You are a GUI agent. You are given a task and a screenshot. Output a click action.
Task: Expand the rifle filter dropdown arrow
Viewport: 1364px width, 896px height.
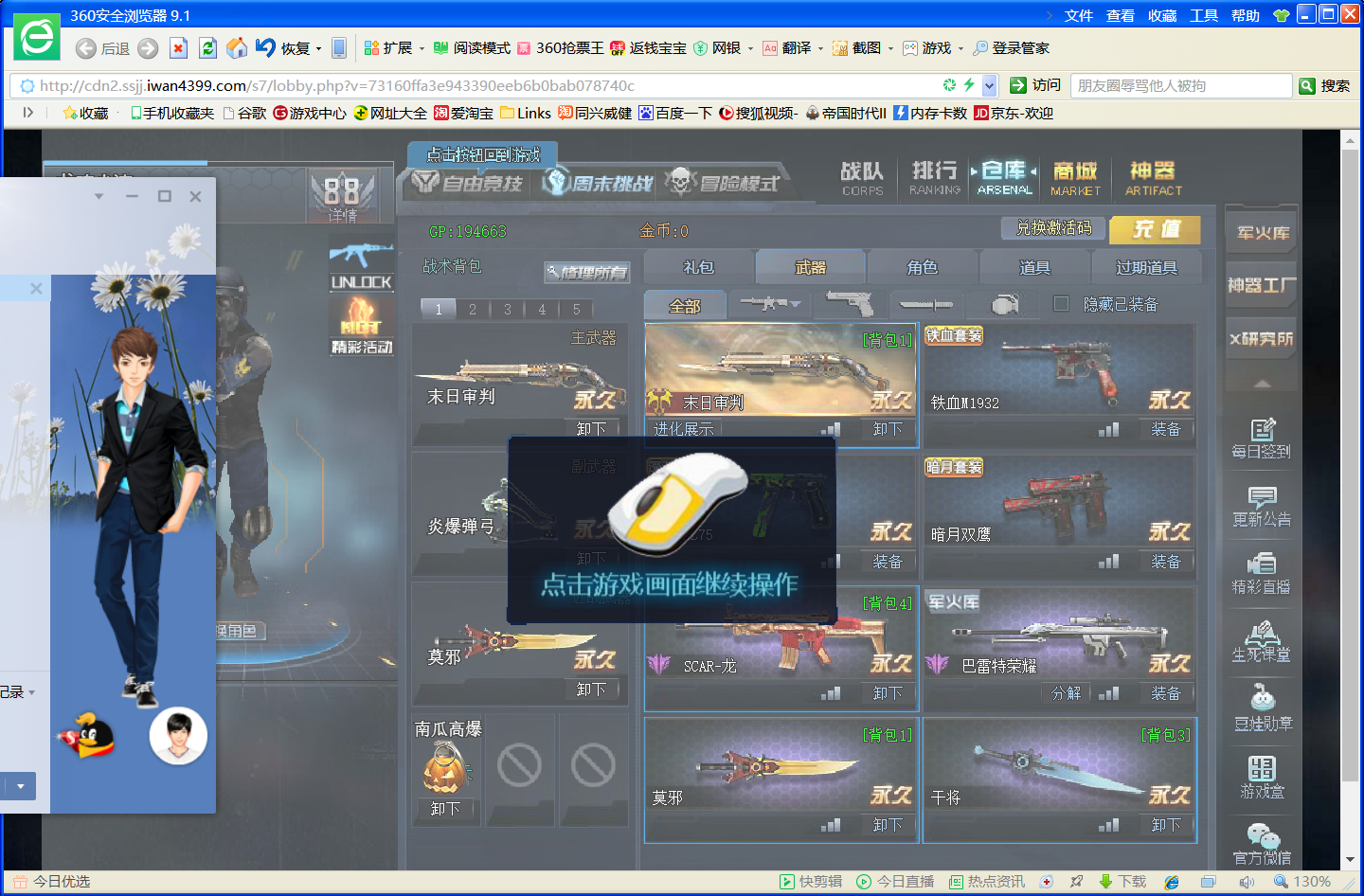(796, 304)
